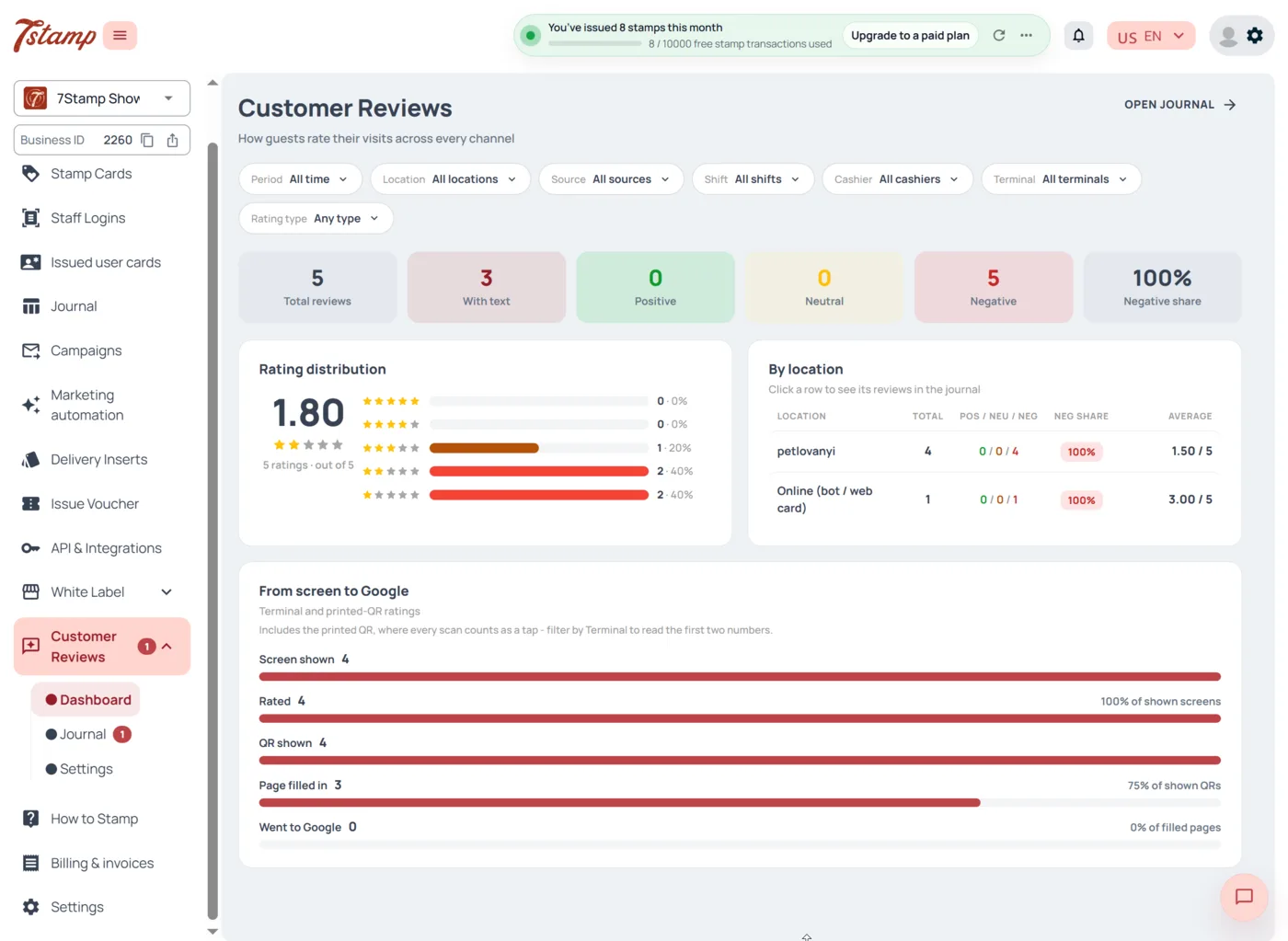Click the Negative share card
Viewport: 1288px width, 941px height.
click(x=1162, y=287)
